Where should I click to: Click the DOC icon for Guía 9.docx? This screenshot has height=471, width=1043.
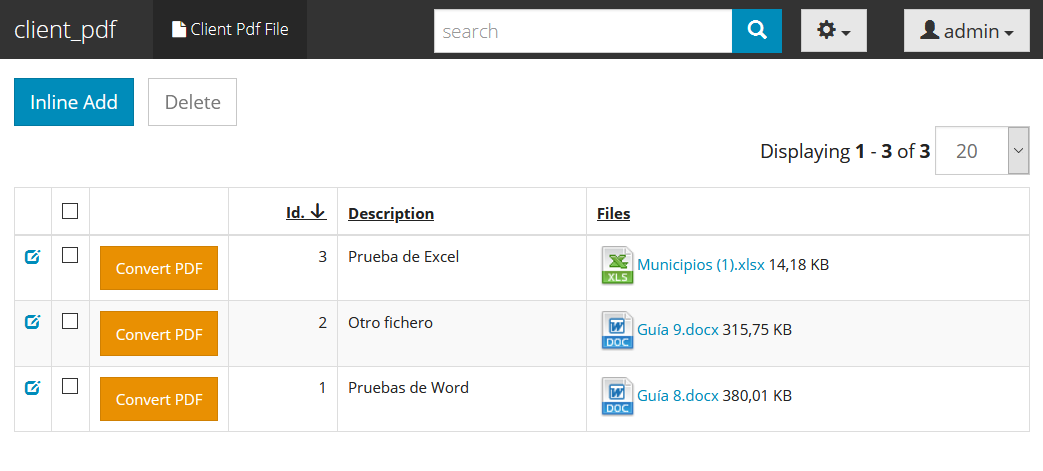tap(617, 331)
